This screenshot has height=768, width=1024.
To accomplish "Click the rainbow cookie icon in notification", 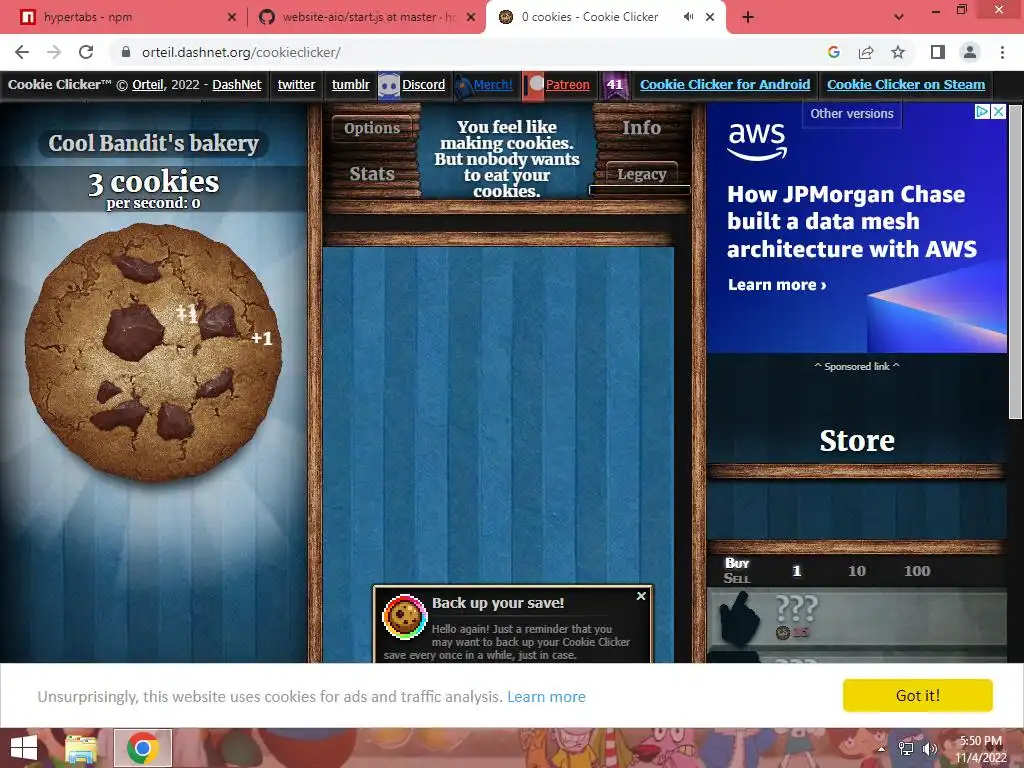I will point(404,616).
